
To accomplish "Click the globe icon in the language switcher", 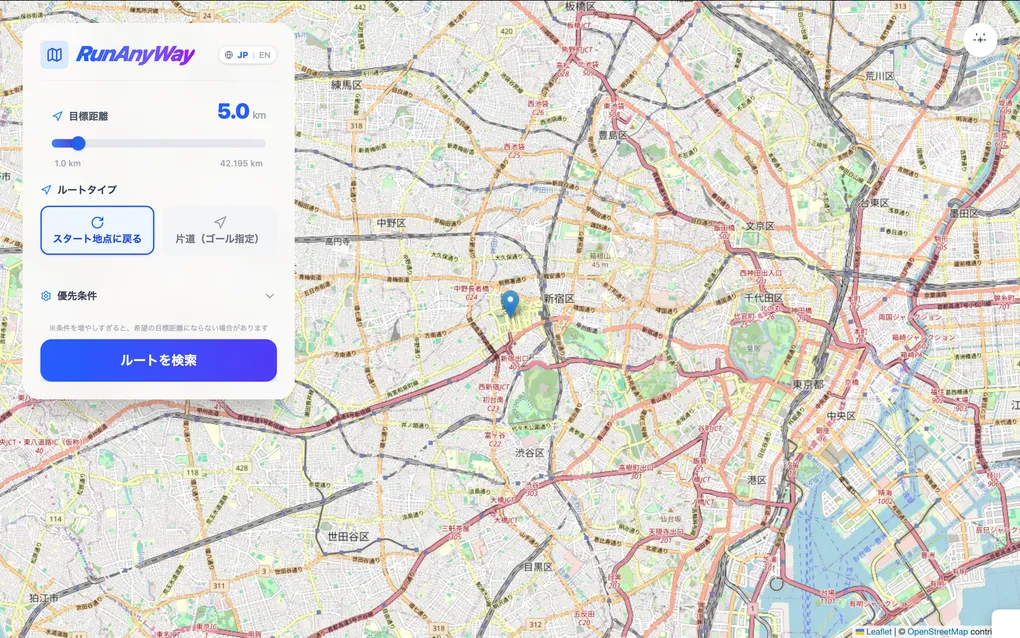I will click(x=228, y=55).
